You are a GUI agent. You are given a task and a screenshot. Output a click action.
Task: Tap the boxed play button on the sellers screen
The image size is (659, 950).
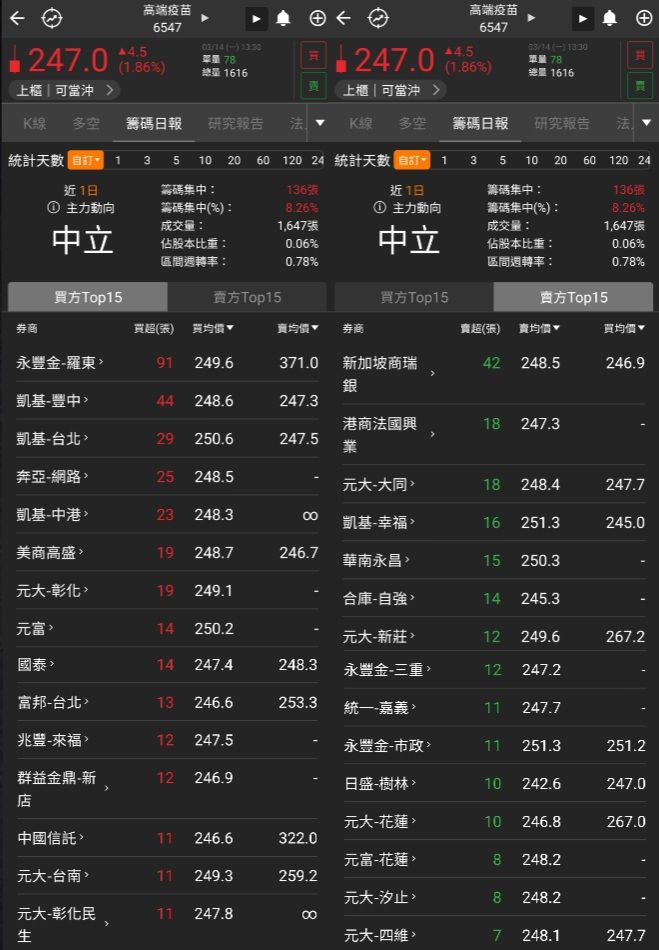pyautogui.click(x=583, y=19)
